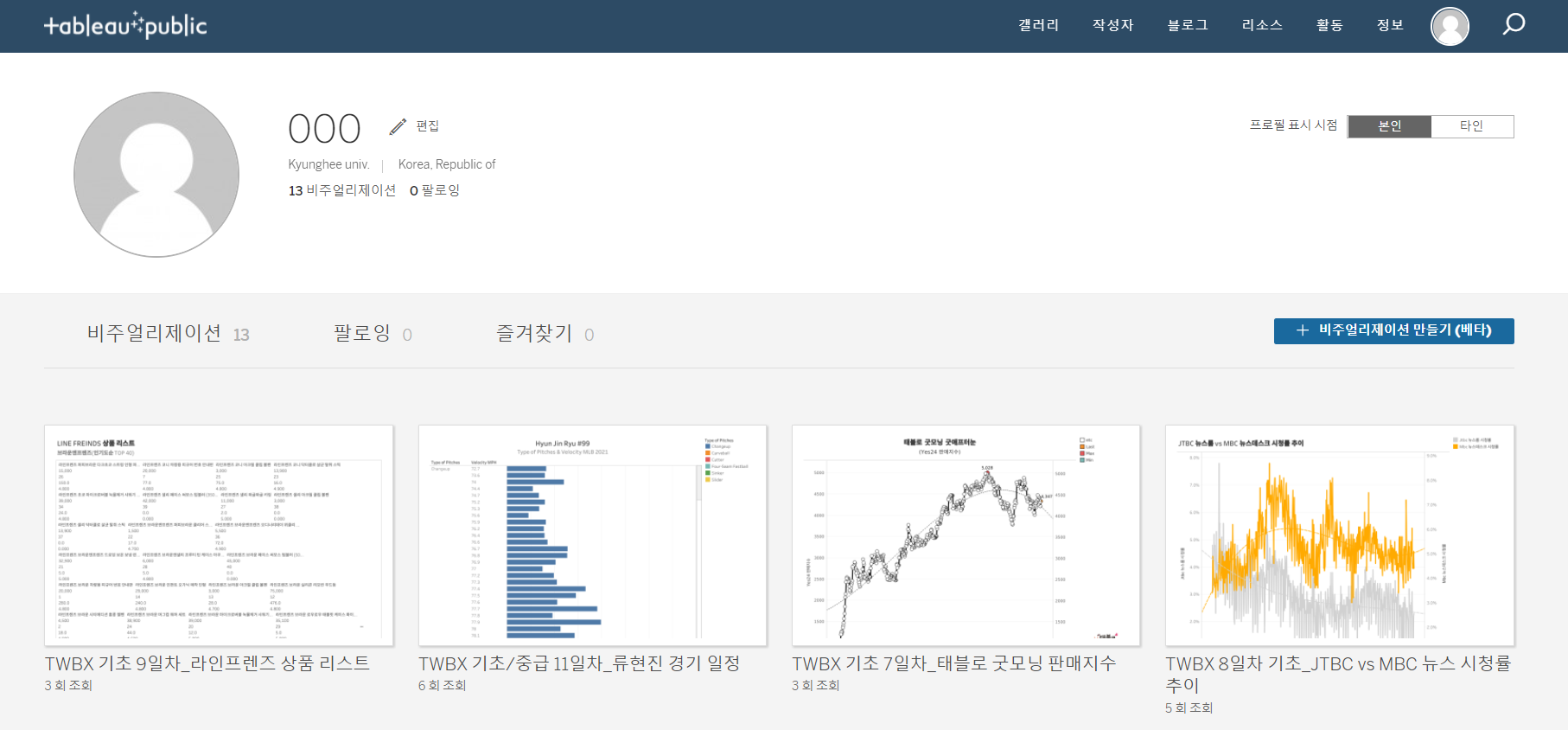This screenshot has width=1568, height=730.
Task: Click the Tableau Public logo
Action: (x=125, y=26)
